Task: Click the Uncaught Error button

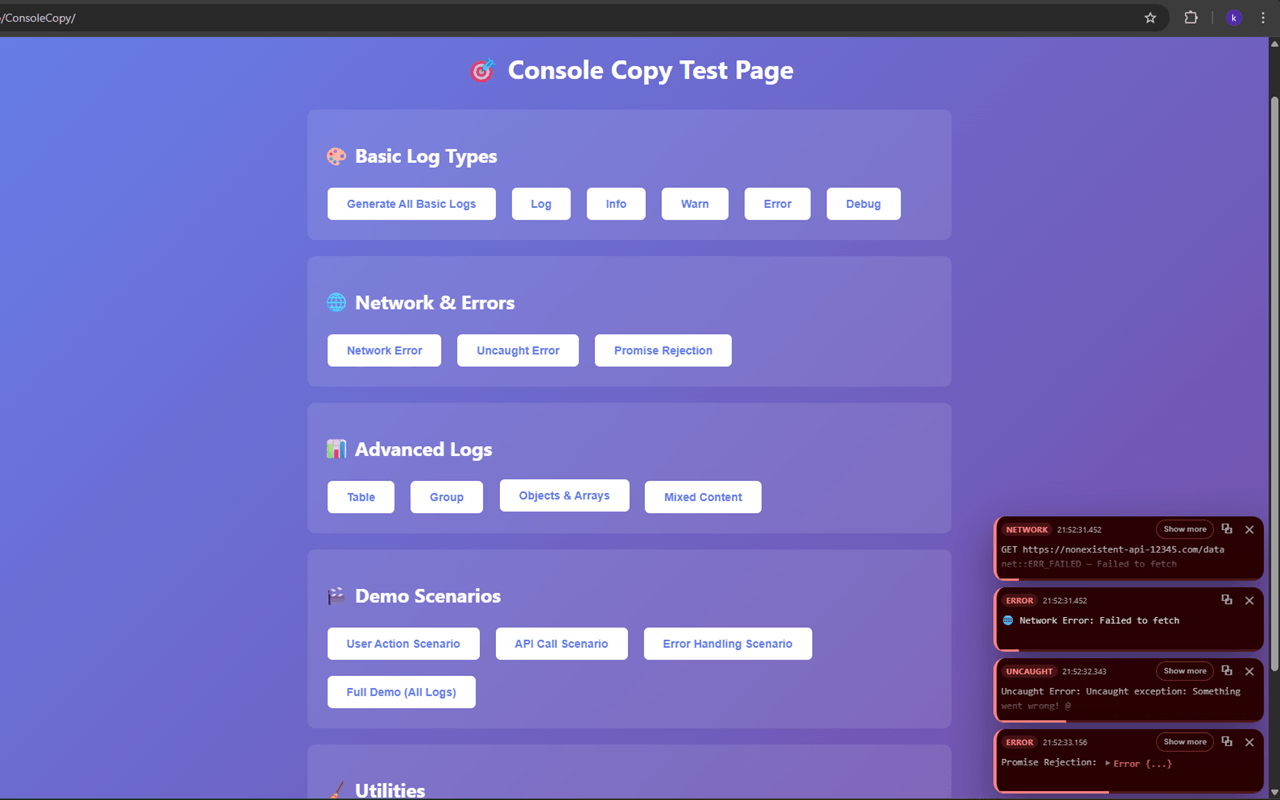Action: coord(518,351)
